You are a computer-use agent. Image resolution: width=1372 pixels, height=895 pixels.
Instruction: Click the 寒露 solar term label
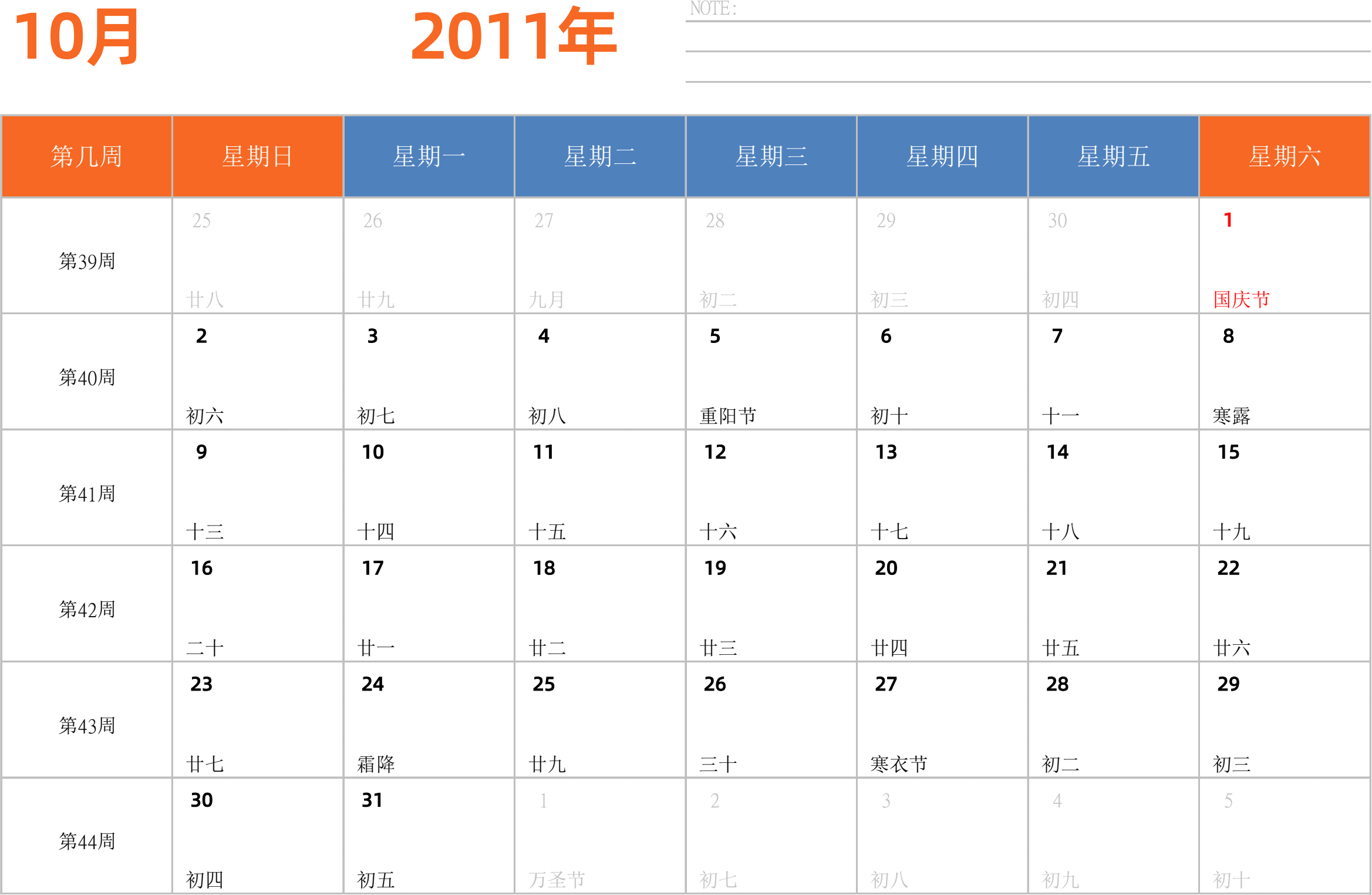click(1232, 416)
